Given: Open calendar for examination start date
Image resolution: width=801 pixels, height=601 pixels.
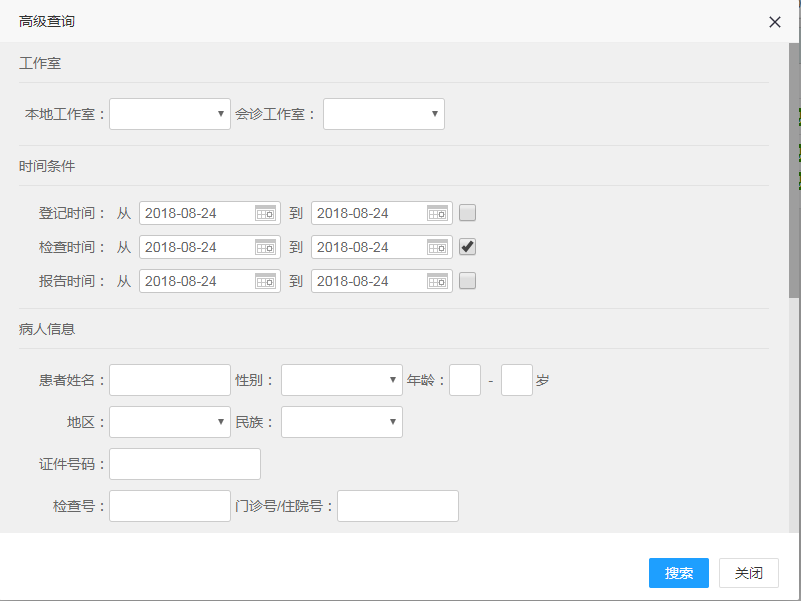Looking at the screenshot, I should point(265,247).
